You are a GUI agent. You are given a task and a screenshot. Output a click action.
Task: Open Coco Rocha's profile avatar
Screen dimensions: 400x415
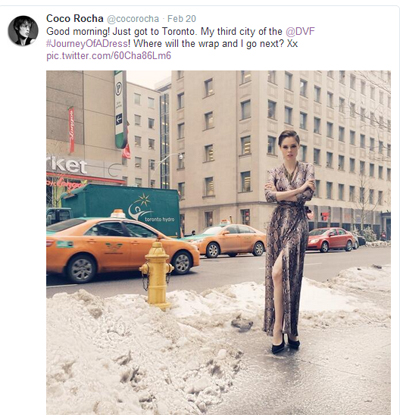pyautogui.click(x=23, y=30)
